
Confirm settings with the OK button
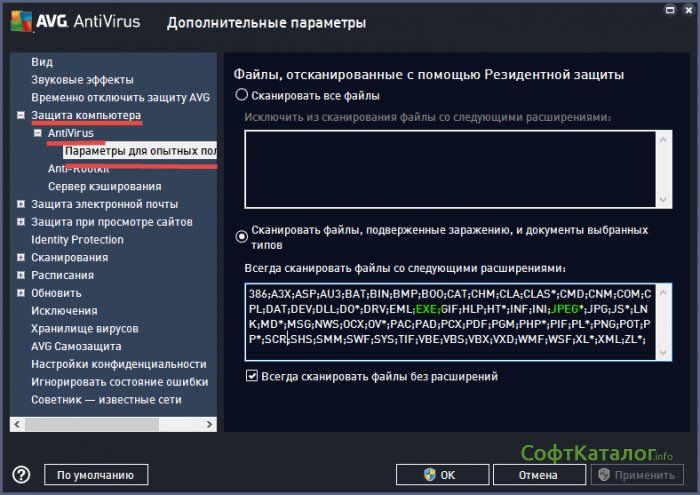(440, 475)
